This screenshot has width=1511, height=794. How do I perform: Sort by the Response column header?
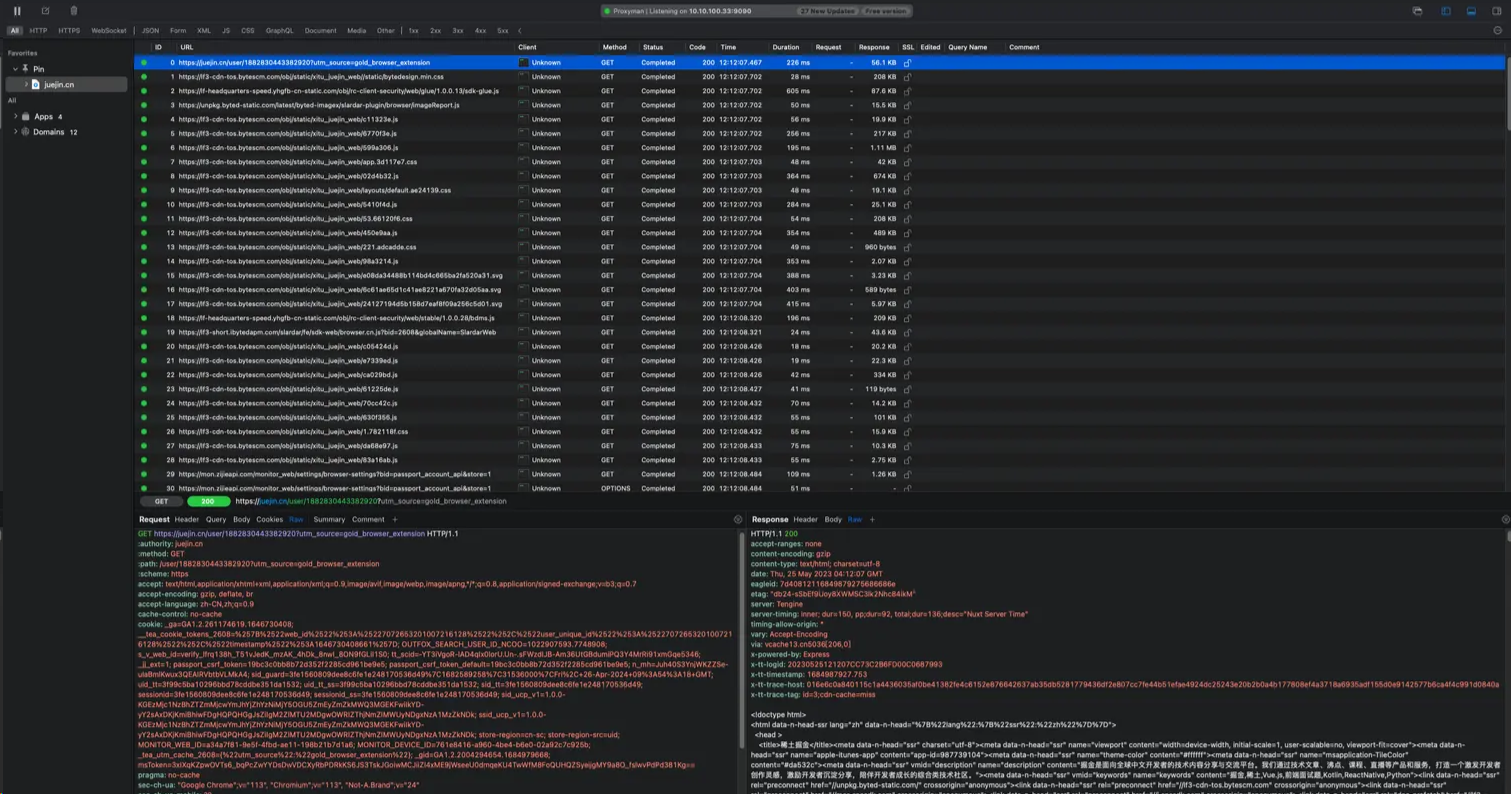click(x=874, y=47)
